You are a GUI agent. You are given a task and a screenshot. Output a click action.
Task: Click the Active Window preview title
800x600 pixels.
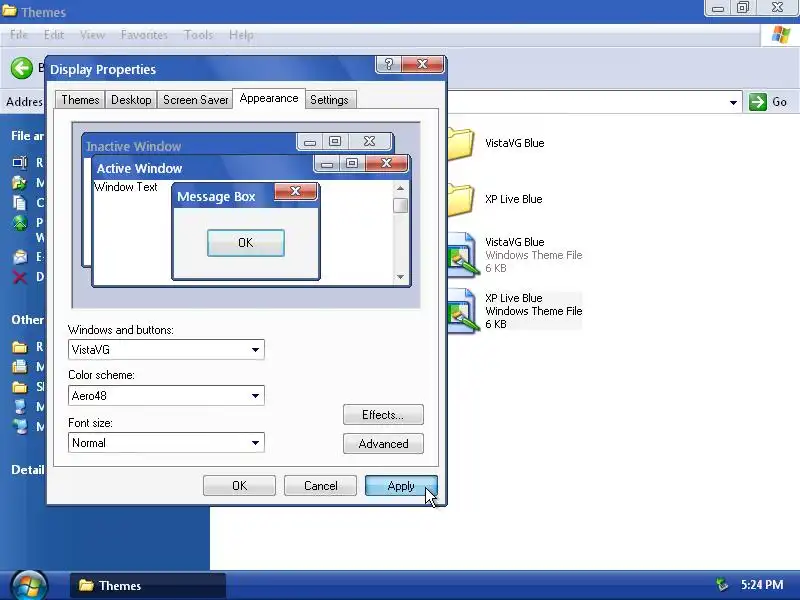[139, 168]
